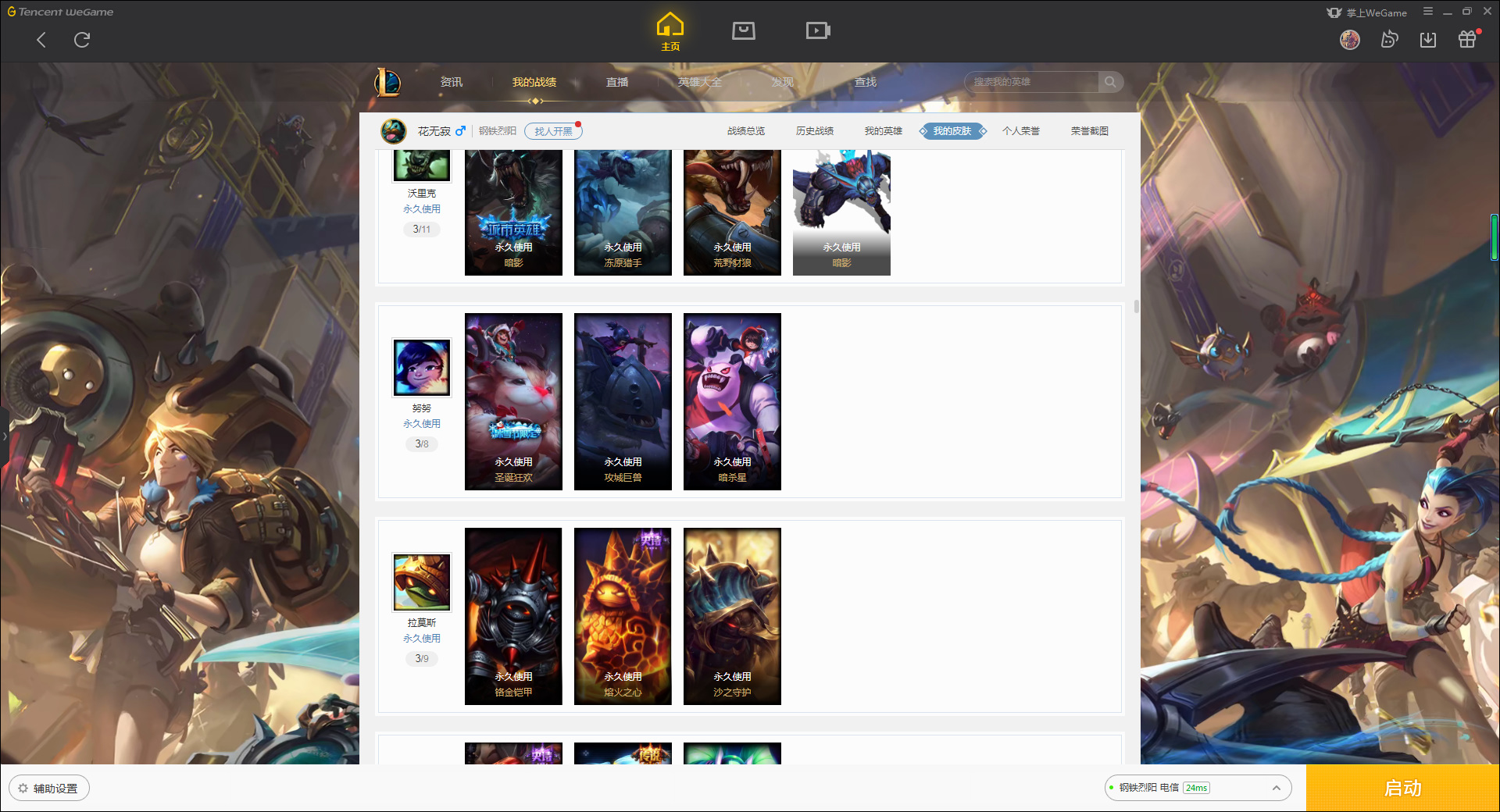Open the 我的战绩 tab
This screenshot has height=812, width=1500.
[x=534, y=82]
